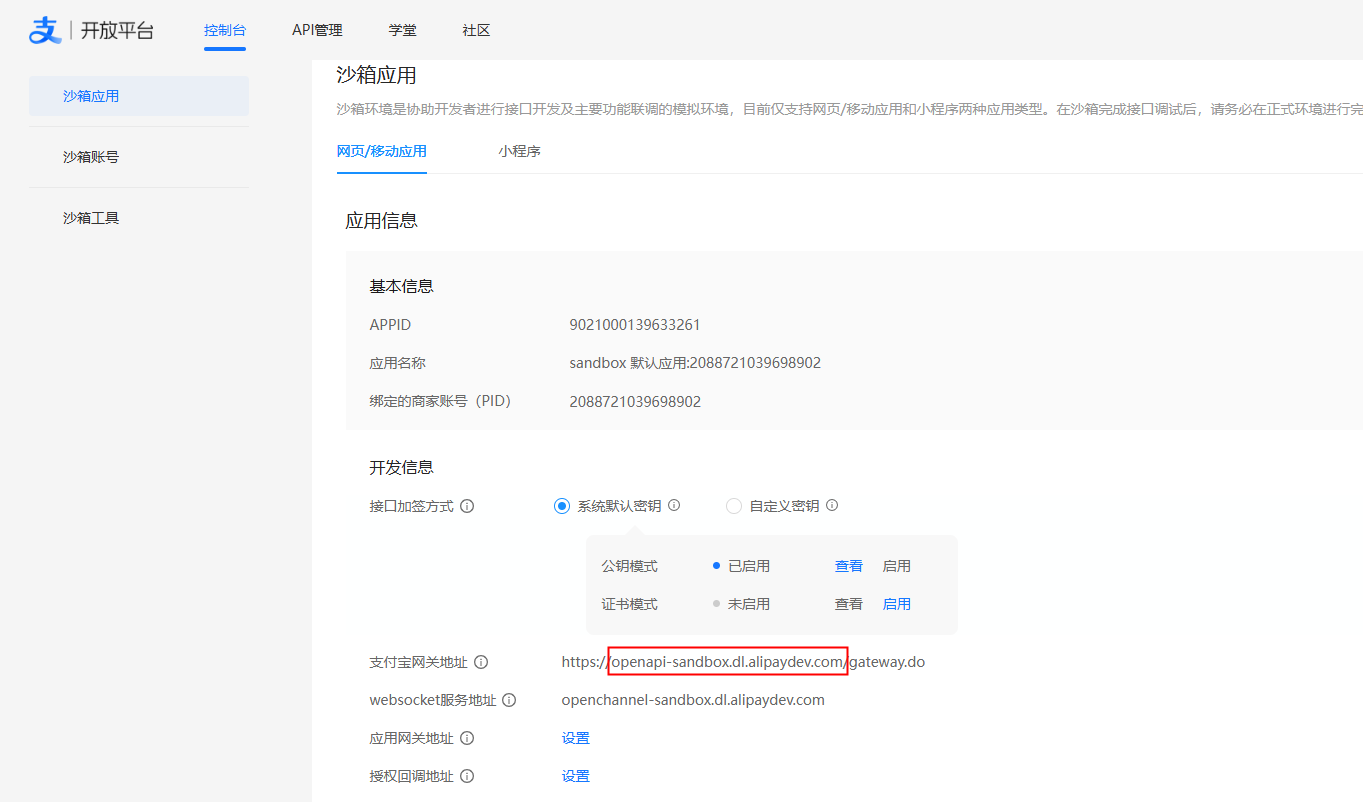The width and height of the screenshot is (1363, 802).
Task: Click the 证书模式 label
Action: click(x=629, y=604)
